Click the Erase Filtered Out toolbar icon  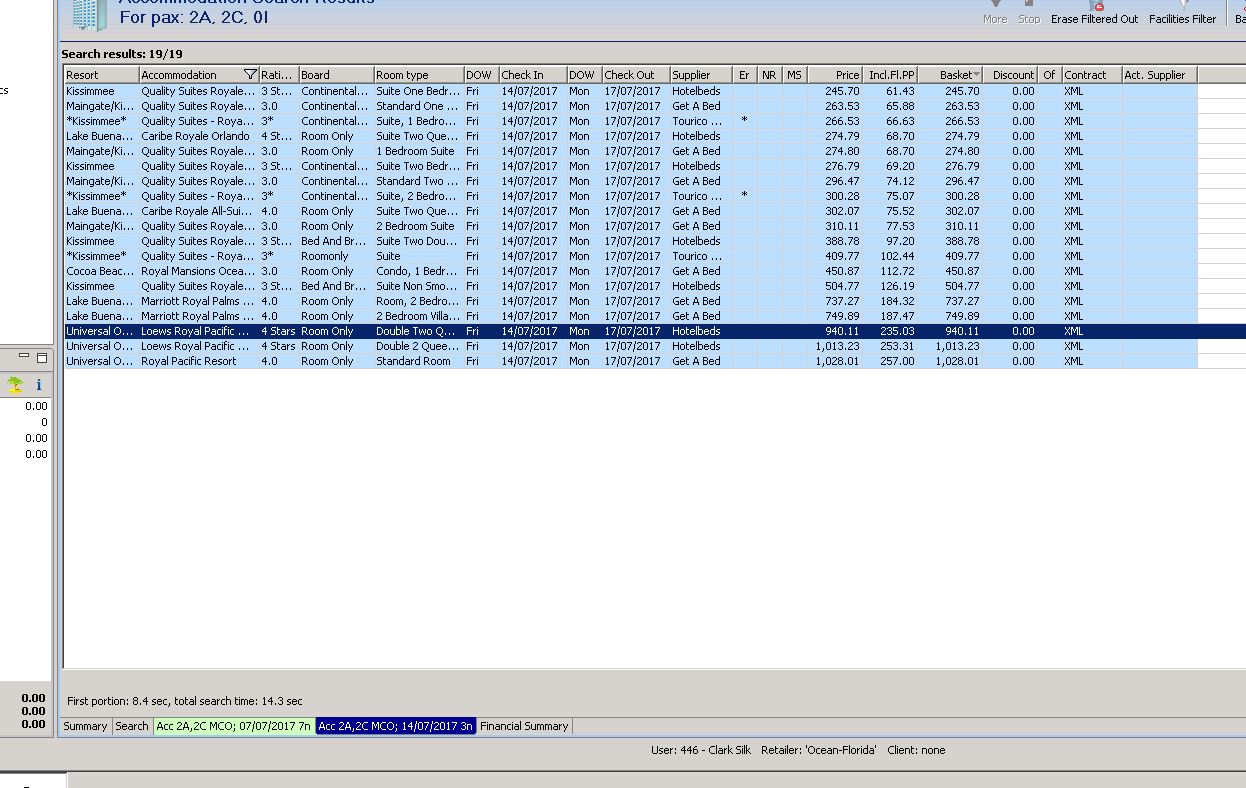pyautogui.click(x=1098, y=6)
